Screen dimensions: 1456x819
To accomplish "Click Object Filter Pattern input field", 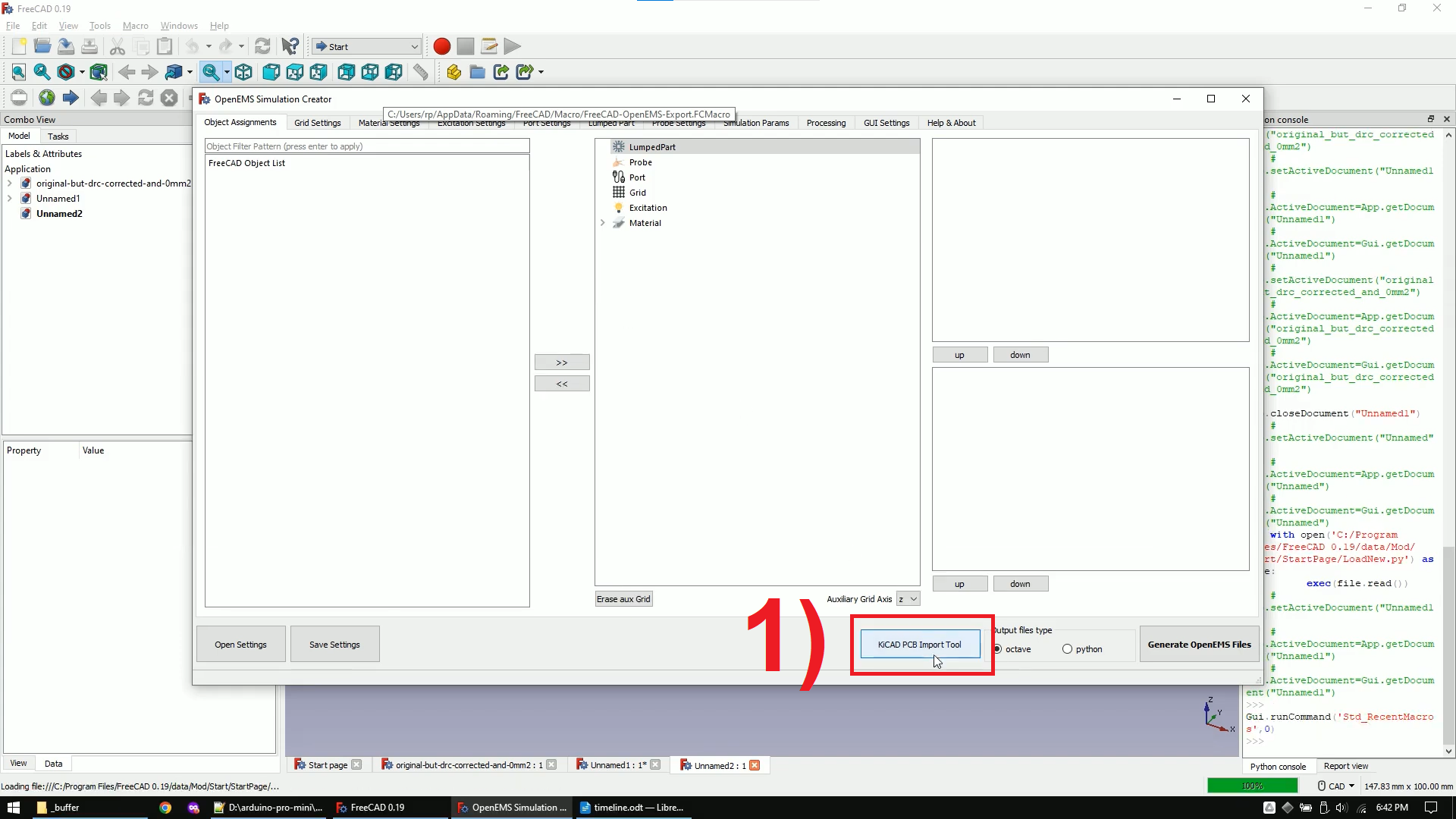I will [366, 145].
